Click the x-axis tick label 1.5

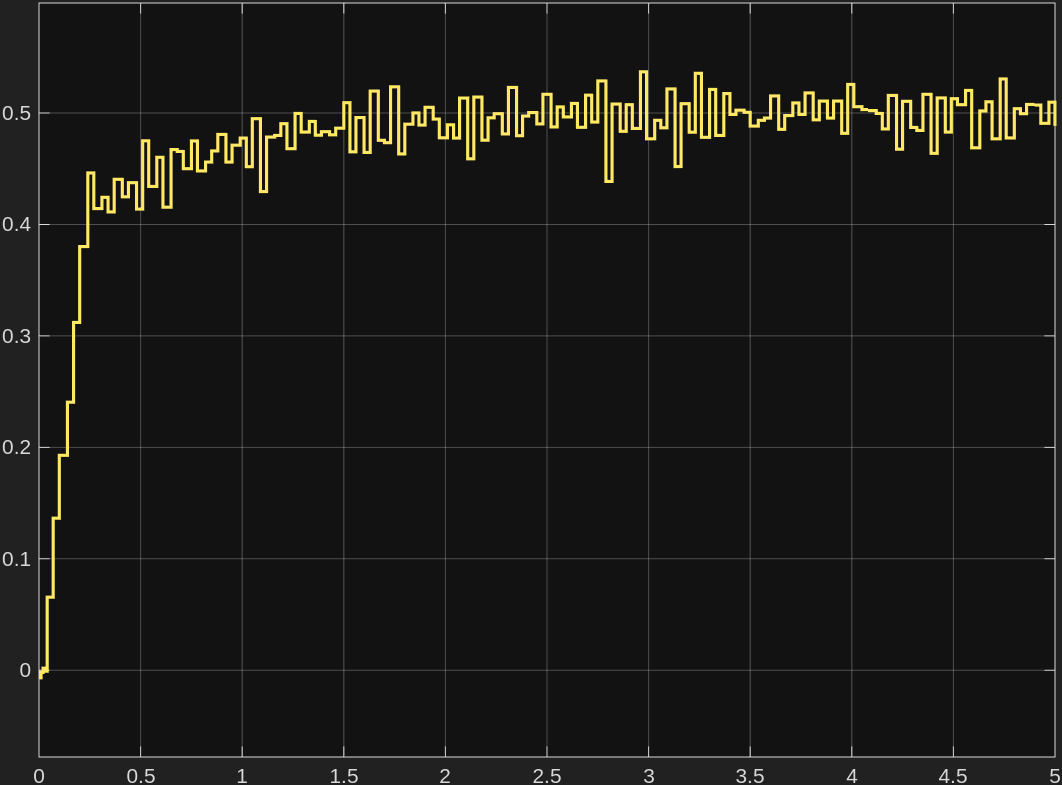pos(343,775)
